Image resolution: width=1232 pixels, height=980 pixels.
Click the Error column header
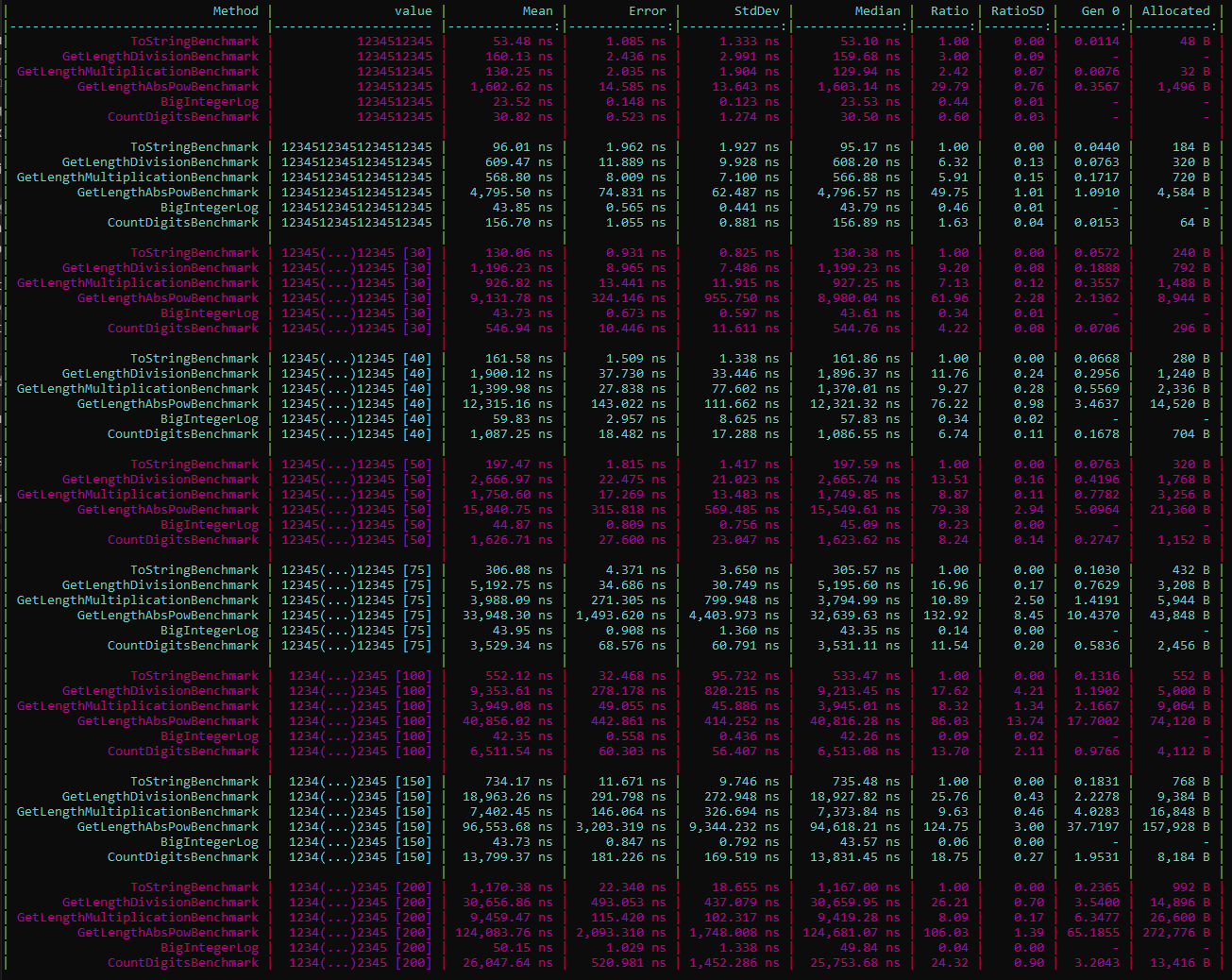648,11
